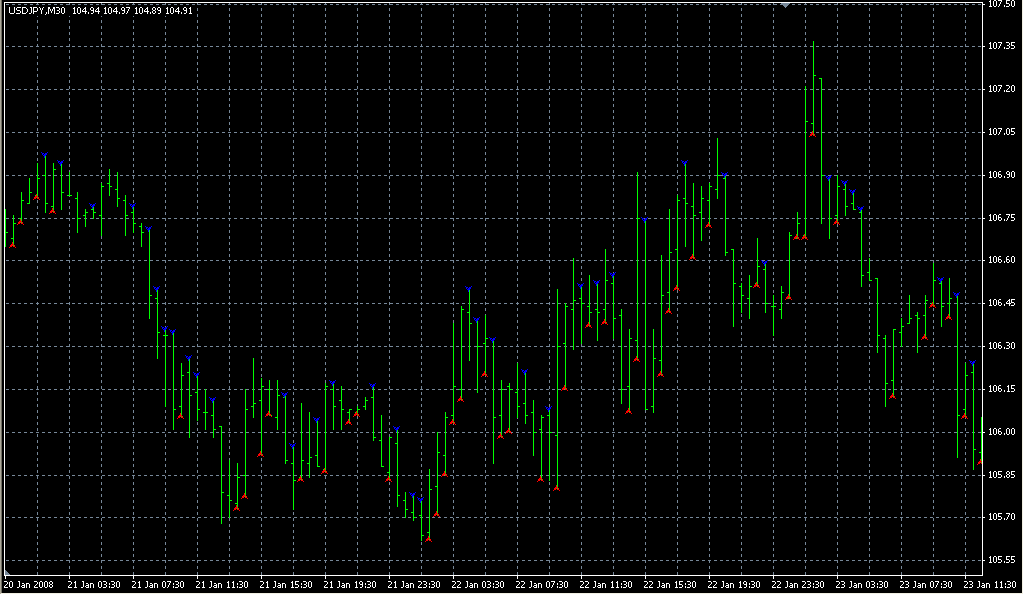Click the 21 Jan 15:30 time label
This screenshot has width=1024, height=594.
tap(285, 585)
